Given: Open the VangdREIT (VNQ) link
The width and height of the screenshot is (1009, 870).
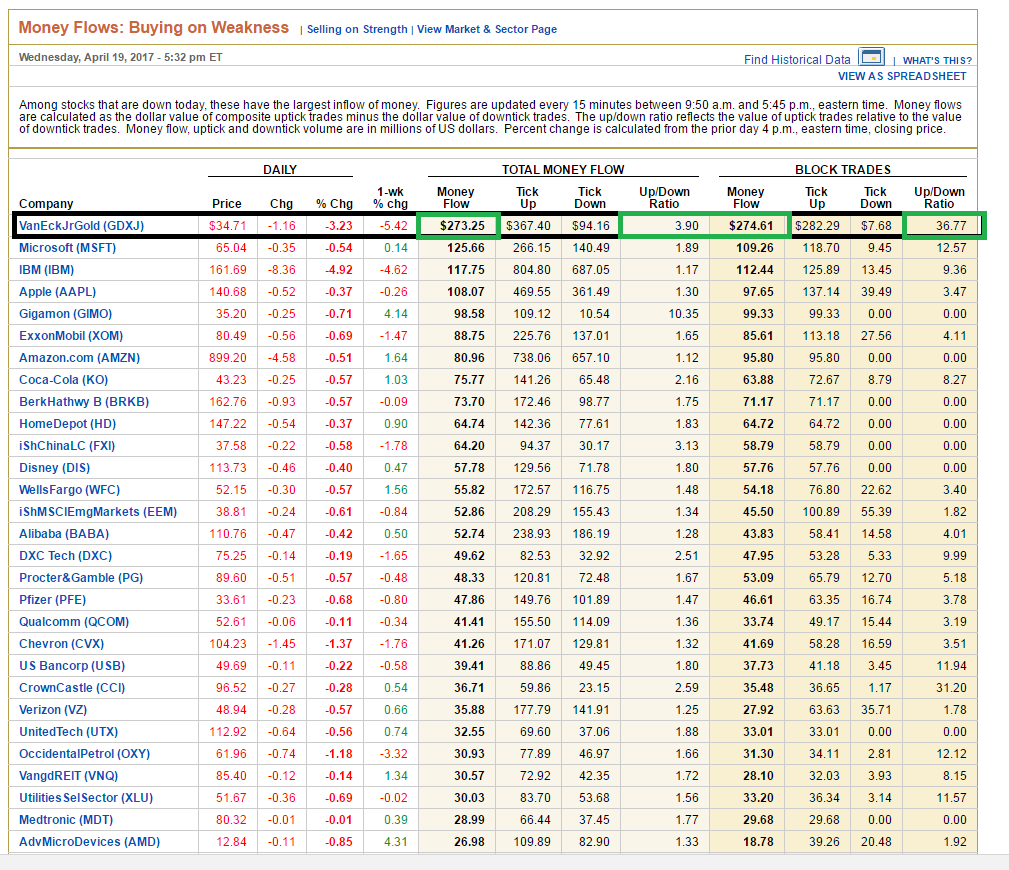Looking at the screenshot, I should pyautogui.click(x=69, y=776).
